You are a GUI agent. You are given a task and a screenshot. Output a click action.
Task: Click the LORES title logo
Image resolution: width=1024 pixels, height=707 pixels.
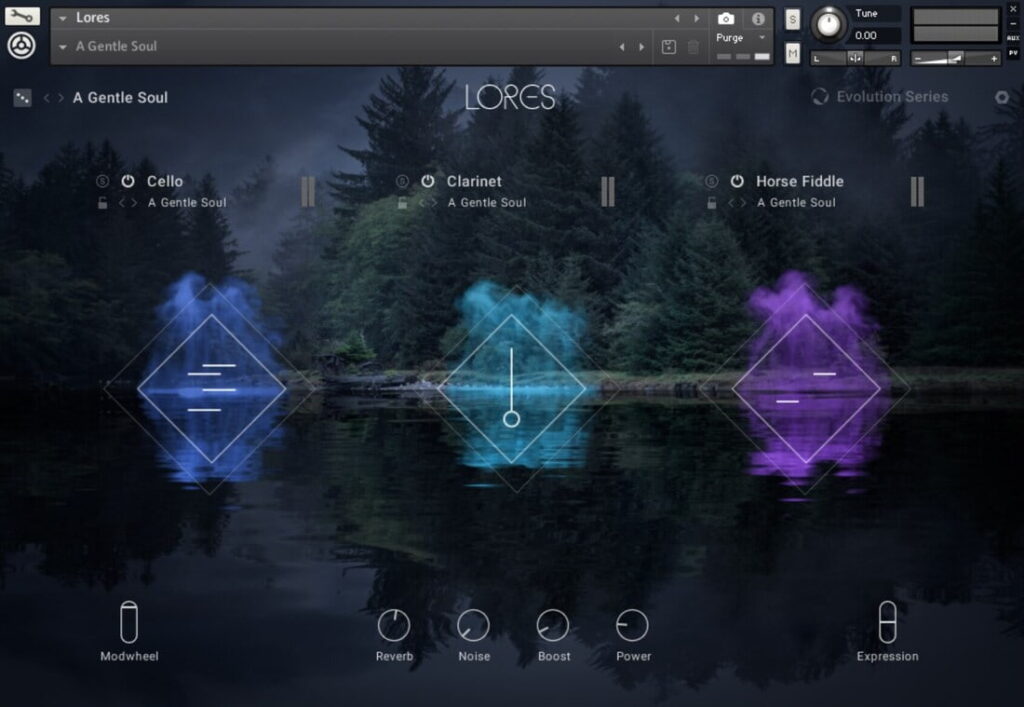[x=510, y=97]
